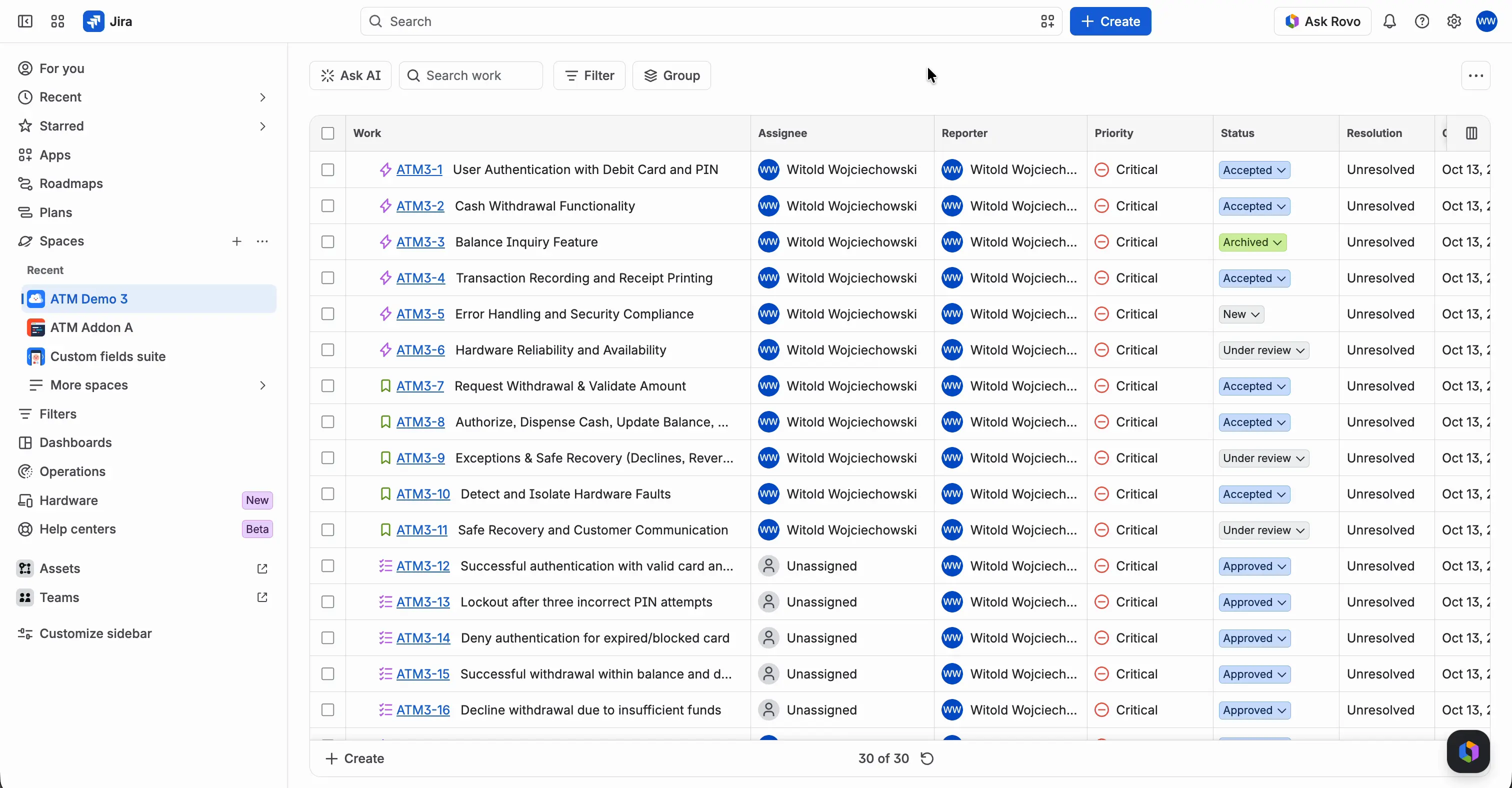Click the plus icon next to Spaces
The image size is (1512, 788).
(236, 241)
